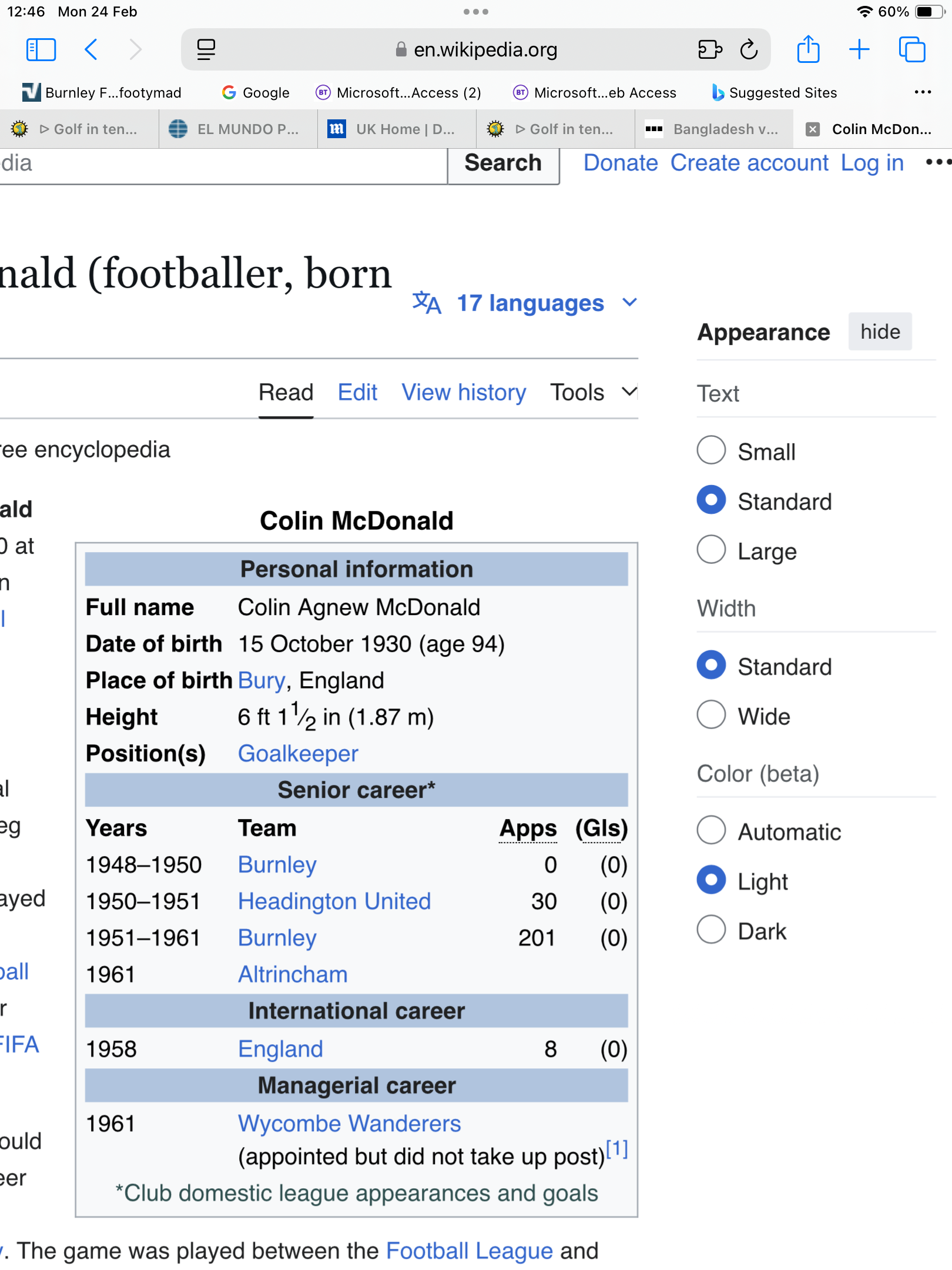
Task: Add a new tab with plus icon
Action: click(x=859, y=49)
